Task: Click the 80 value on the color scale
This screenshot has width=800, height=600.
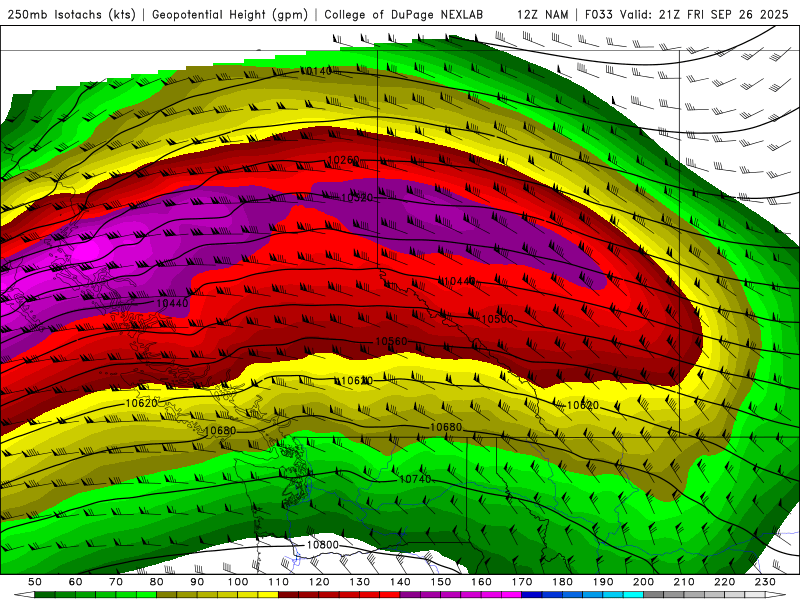Action: (x=157, y=582)
